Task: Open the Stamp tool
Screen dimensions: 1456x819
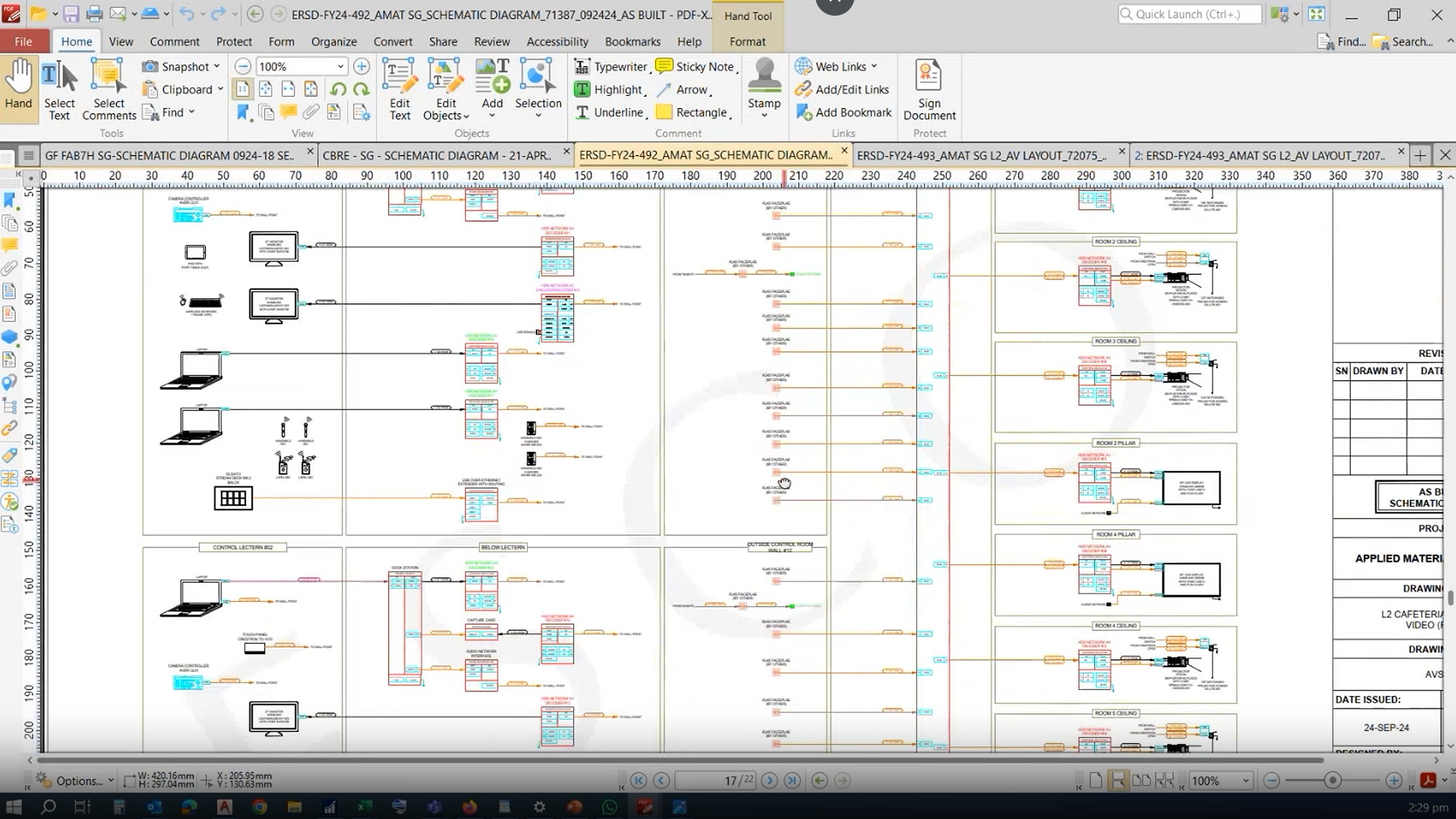Action: click(764, 88)
